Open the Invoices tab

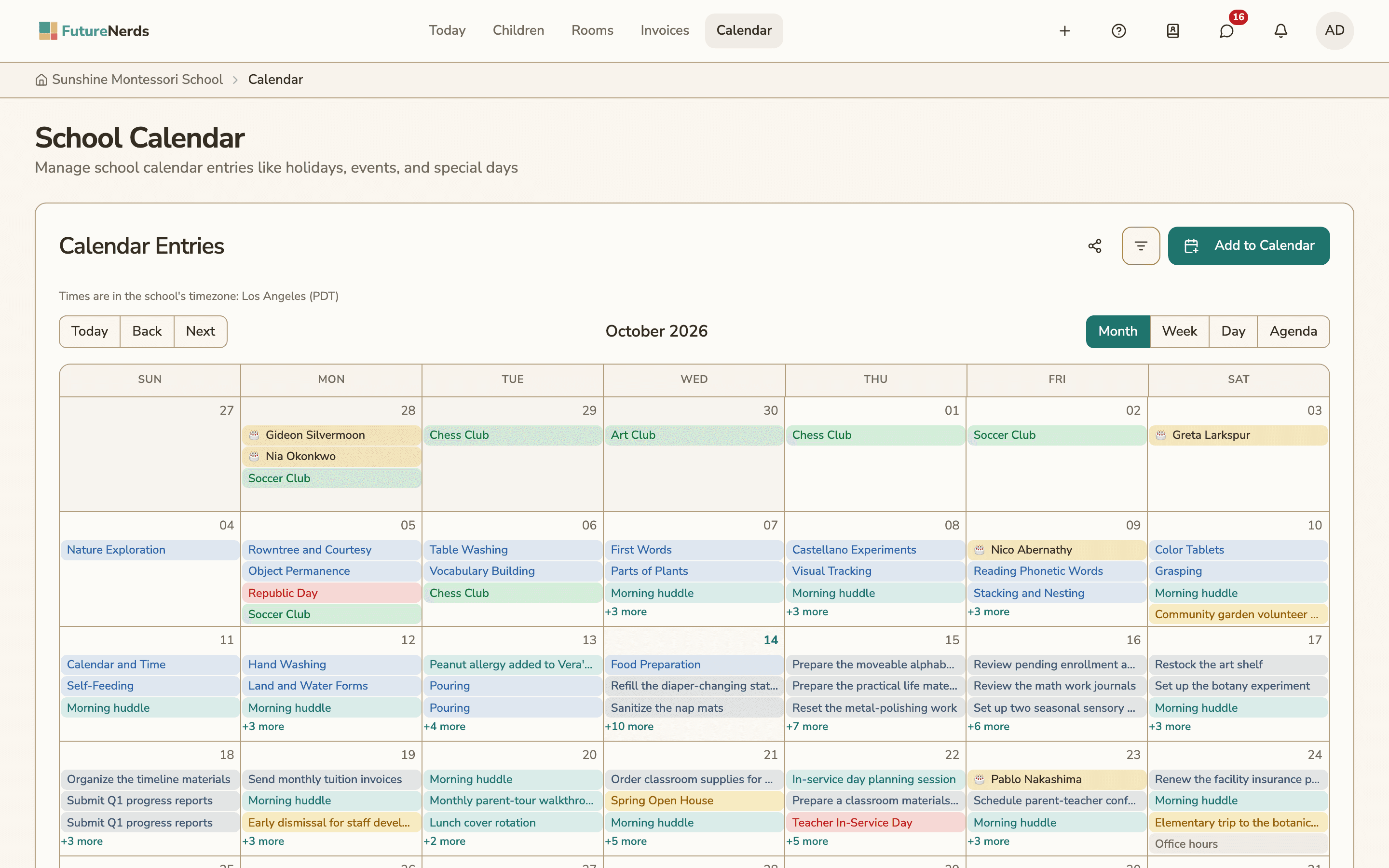665,30
